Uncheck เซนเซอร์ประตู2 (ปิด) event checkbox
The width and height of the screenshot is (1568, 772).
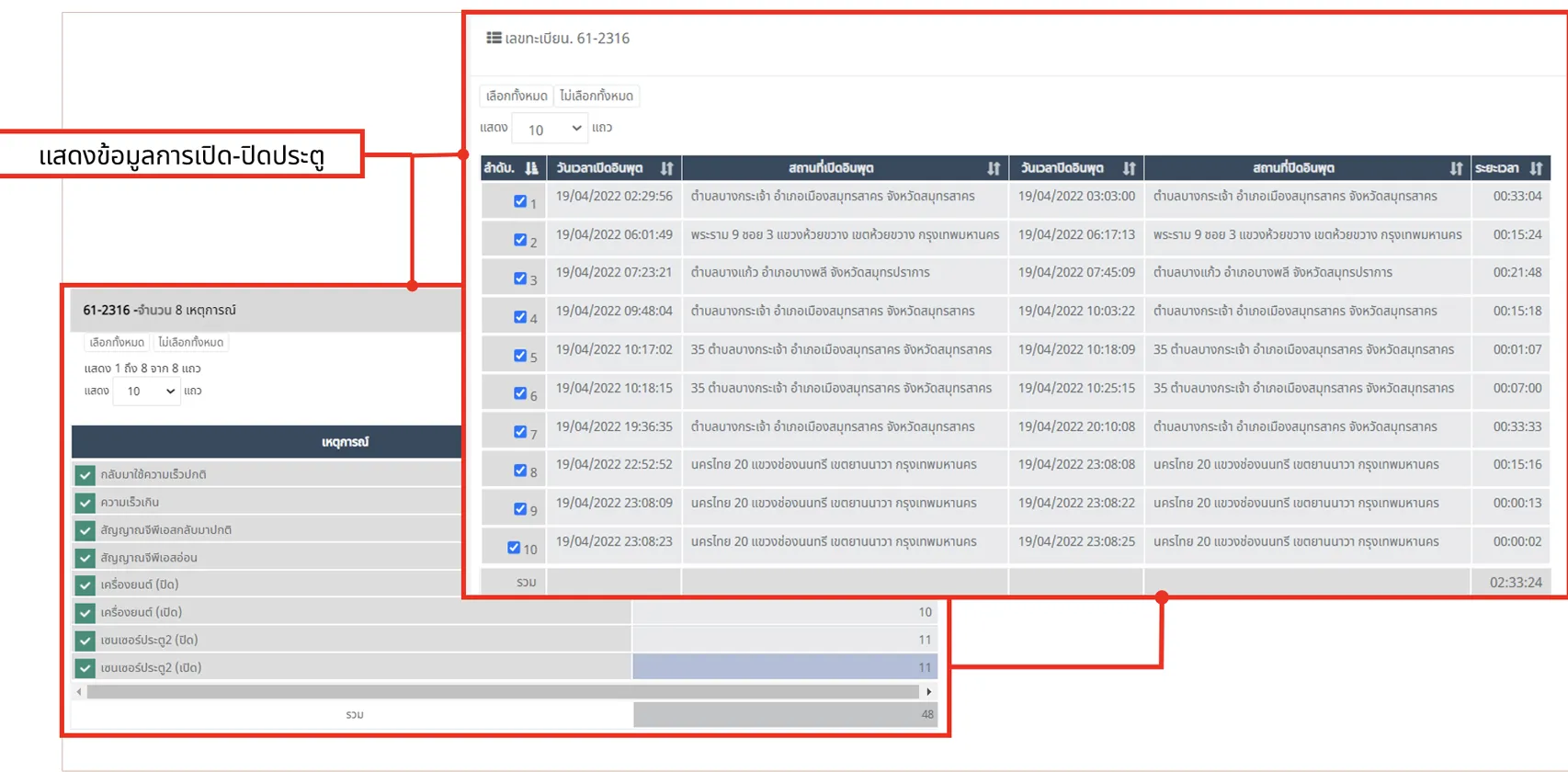[85, 641]
